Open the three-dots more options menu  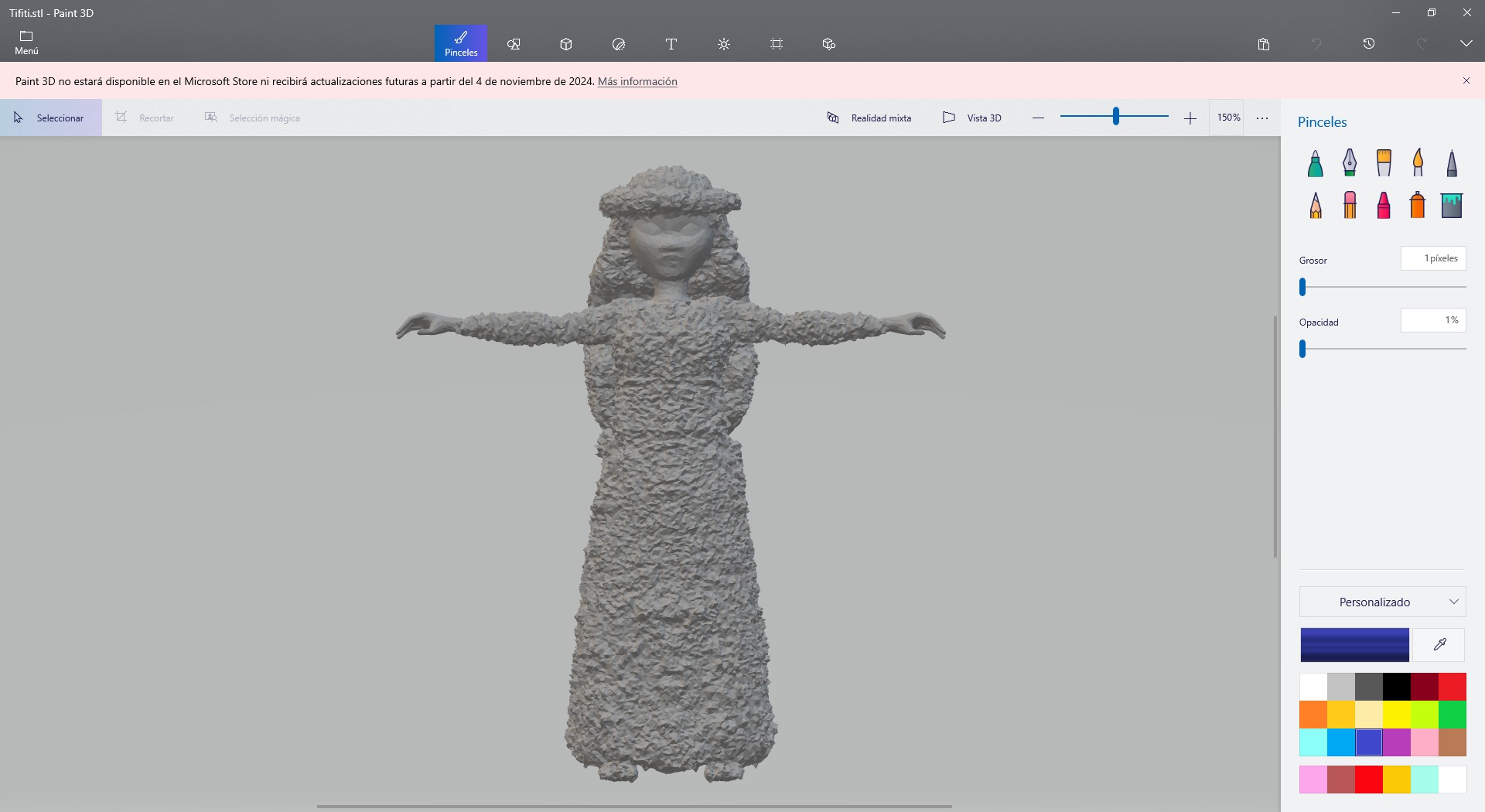tap(1262, 118)
